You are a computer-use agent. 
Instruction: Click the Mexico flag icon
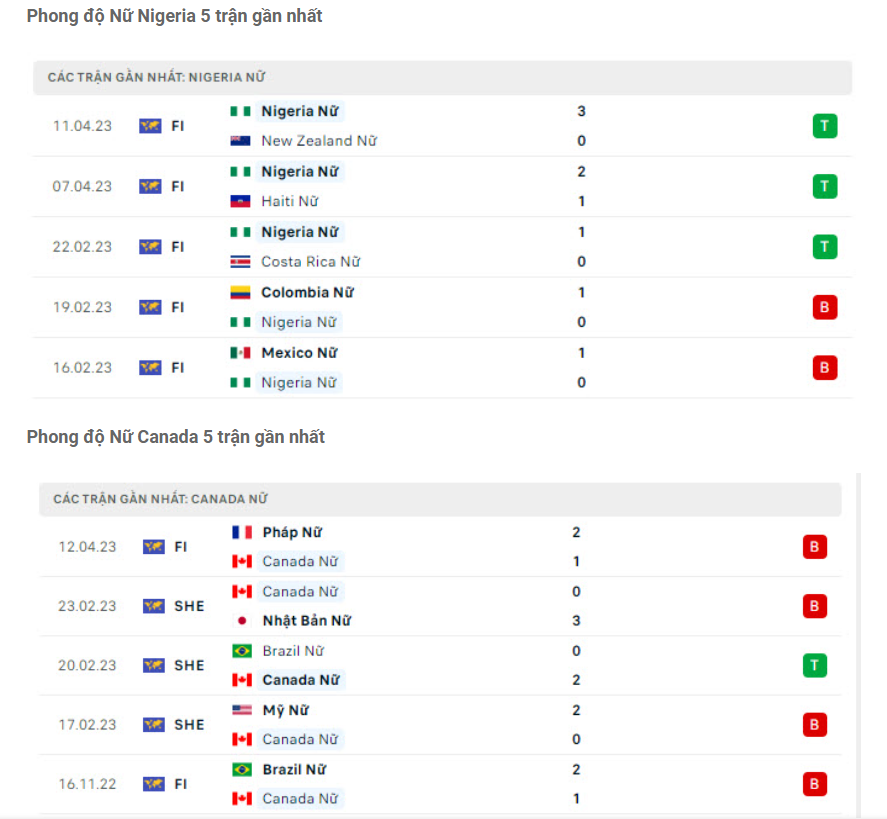click(x=240, y=352)
